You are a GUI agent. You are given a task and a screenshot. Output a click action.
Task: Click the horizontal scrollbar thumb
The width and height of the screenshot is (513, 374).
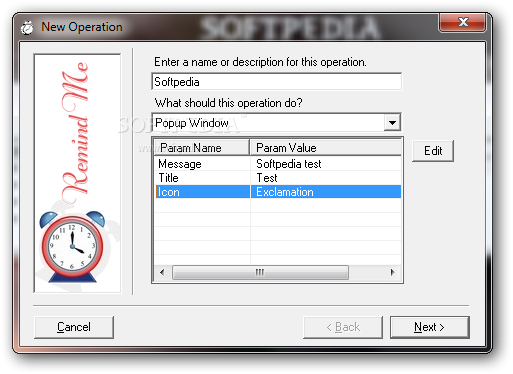(260, 272)
